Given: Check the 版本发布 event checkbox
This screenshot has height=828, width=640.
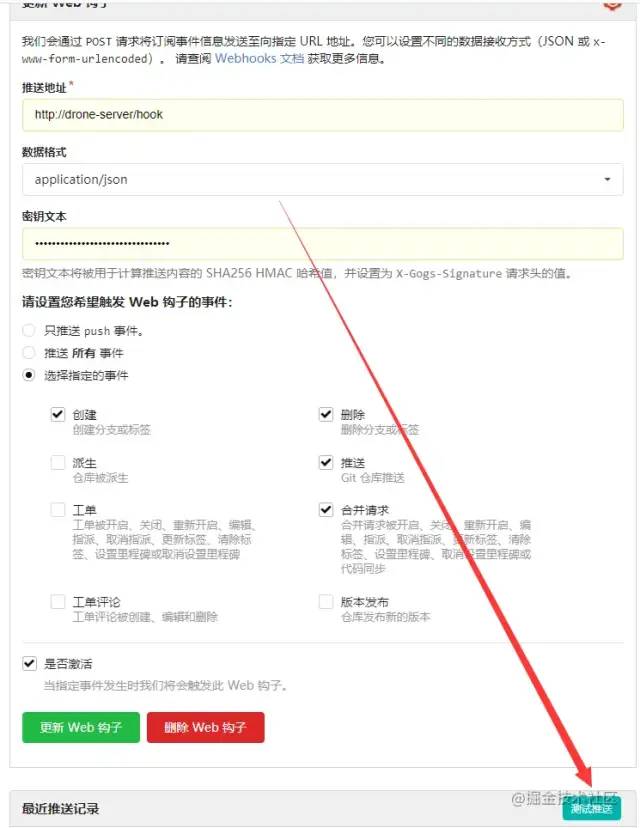Looking at the screenshot, I should (326, 601).
